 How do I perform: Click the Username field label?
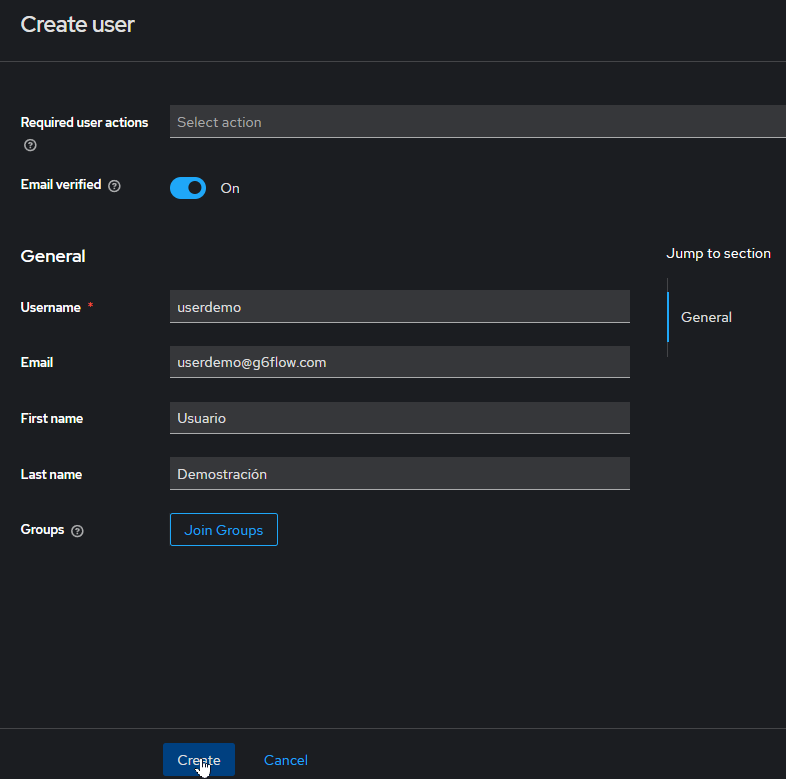tap(51, 307)
